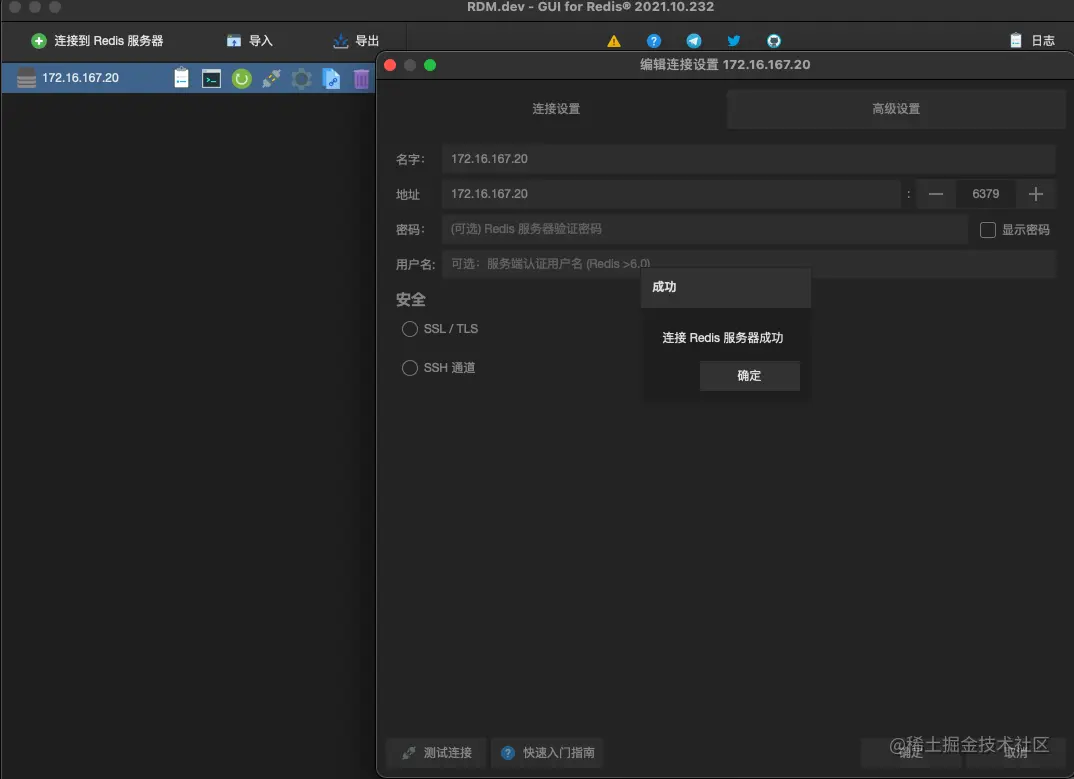Click the disconnect plug icon

click(x=271, y=79)
